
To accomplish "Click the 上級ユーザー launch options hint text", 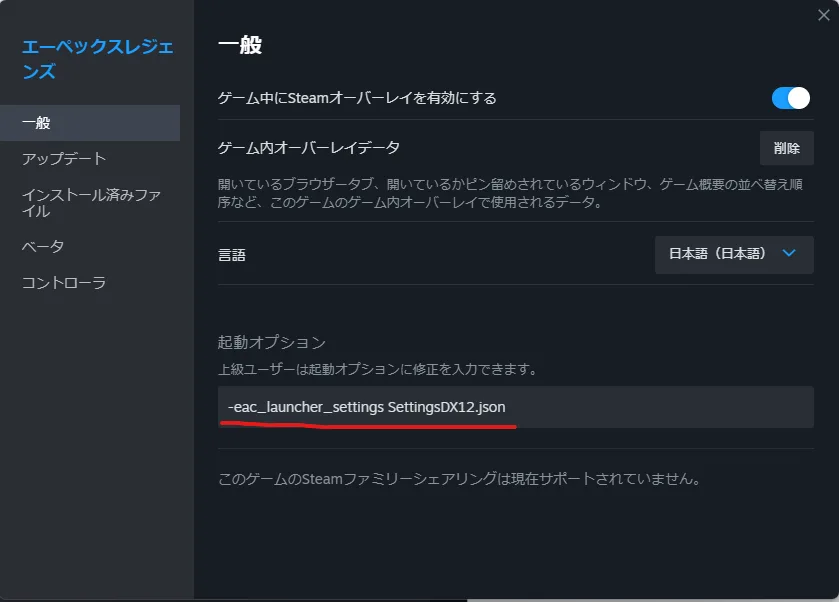I will tap(377, 369).
